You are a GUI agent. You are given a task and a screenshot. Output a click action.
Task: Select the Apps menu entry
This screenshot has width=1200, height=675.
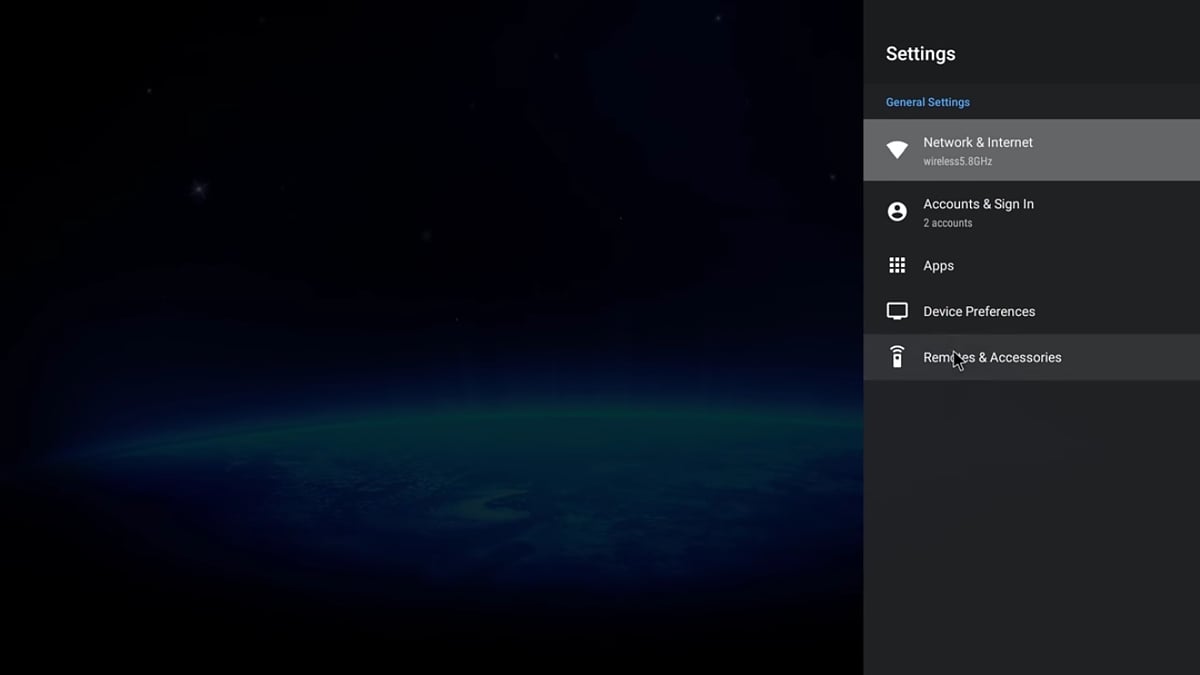(x=938, y=266)
